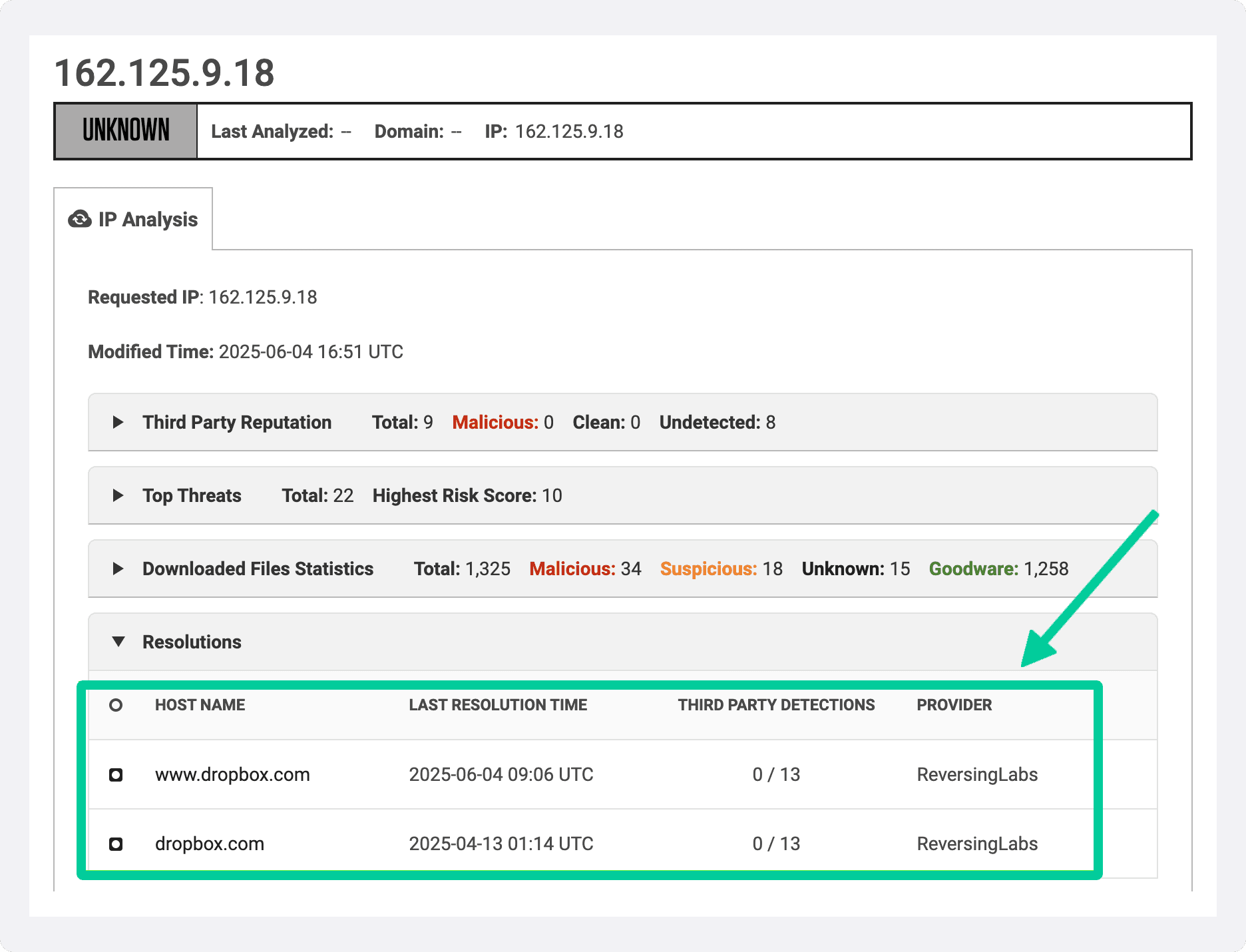Image resolution: width=1246 pixels, height=952 pixels.
Task: Click the ReversingLabs provider label for dropbox.com
Action: click(x=977, y=843)
